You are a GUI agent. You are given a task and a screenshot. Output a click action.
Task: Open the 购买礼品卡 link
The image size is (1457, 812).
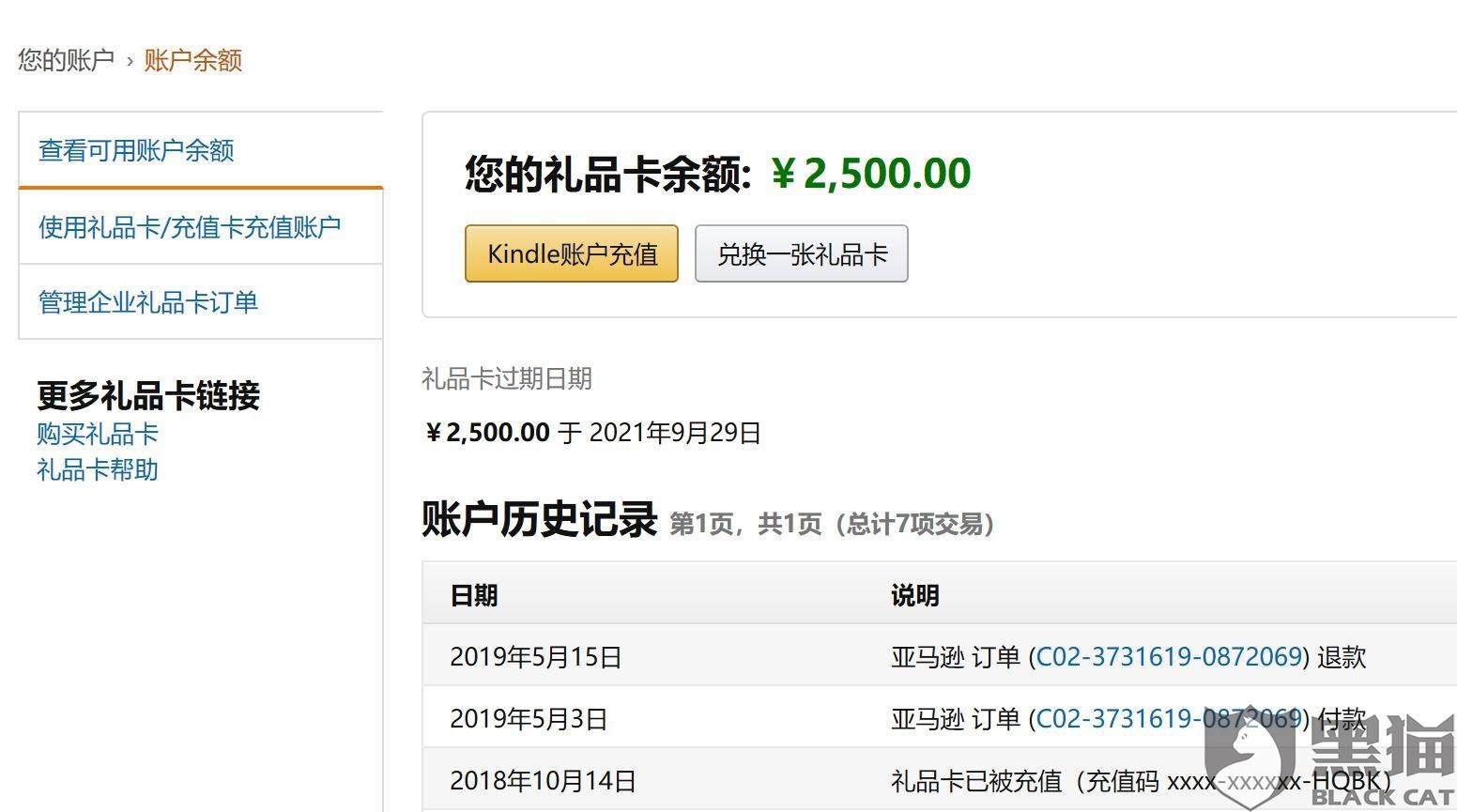click(x=98, y=434)
